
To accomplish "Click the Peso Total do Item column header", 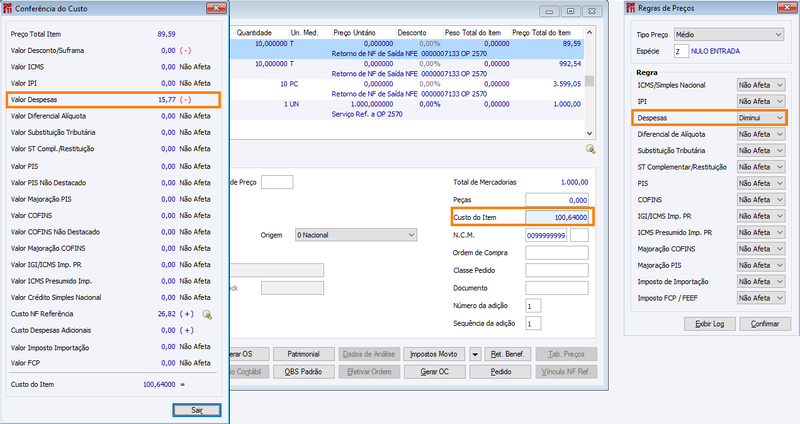I will tap(477, 32).
